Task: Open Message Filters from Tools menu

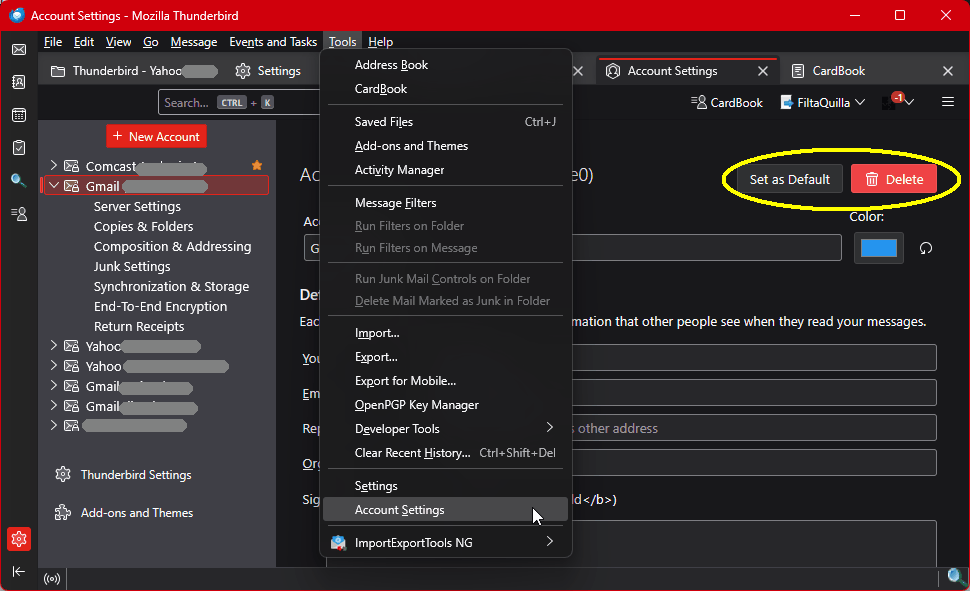Action: click(445, 203)
